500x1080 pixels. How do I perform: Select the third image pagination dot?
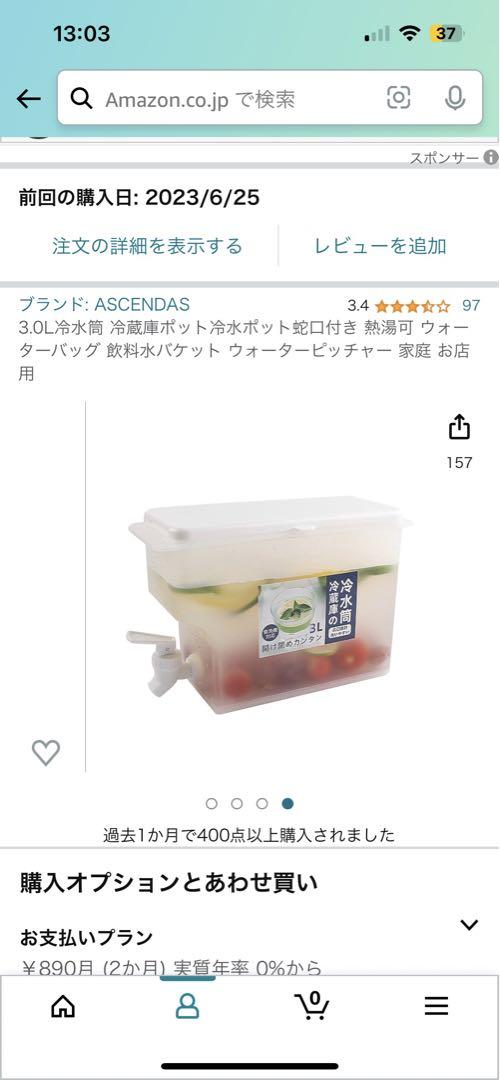pyautogui.click(x=262, y=803)
